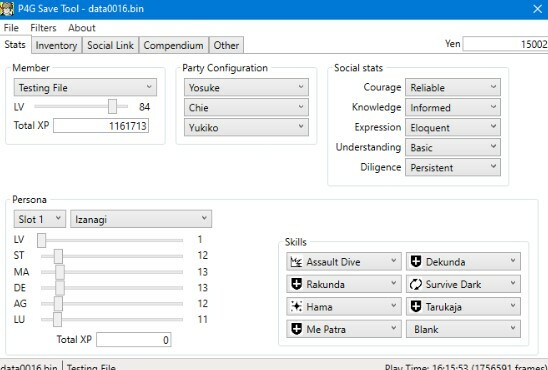Open the Survive Dark skill dropdown arrow

pyautogui.click(x=513, y=283)
